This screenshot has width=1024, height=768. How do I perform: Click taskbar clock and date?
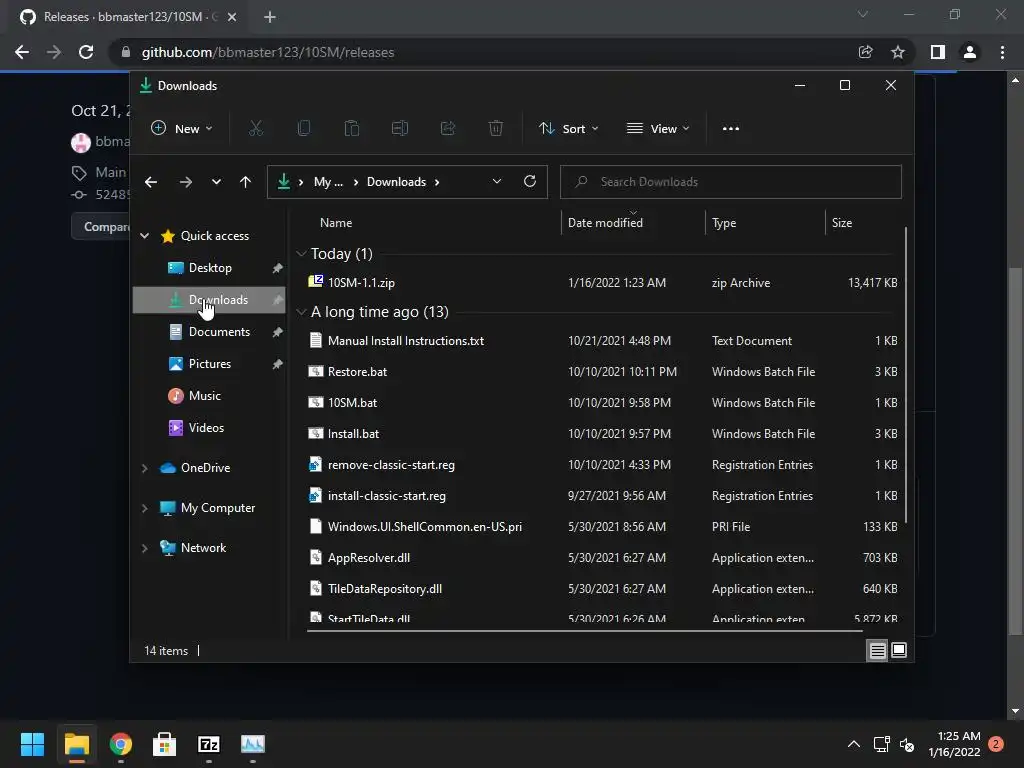(954, 744)
